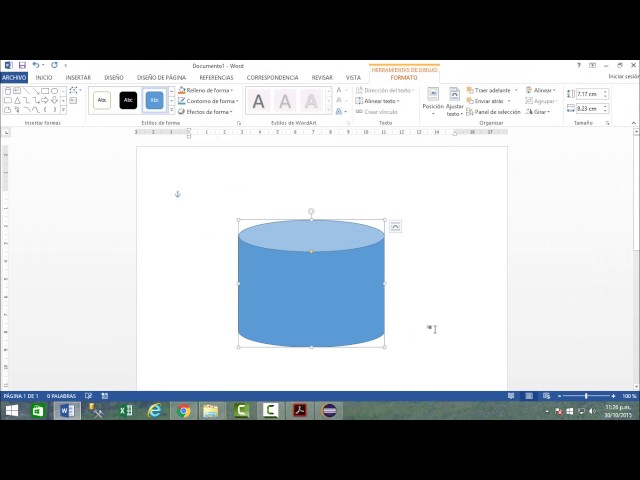Open the DISEÑO DE PÁGINA tab
640x480 pixels.
click(x=161, y=77)
